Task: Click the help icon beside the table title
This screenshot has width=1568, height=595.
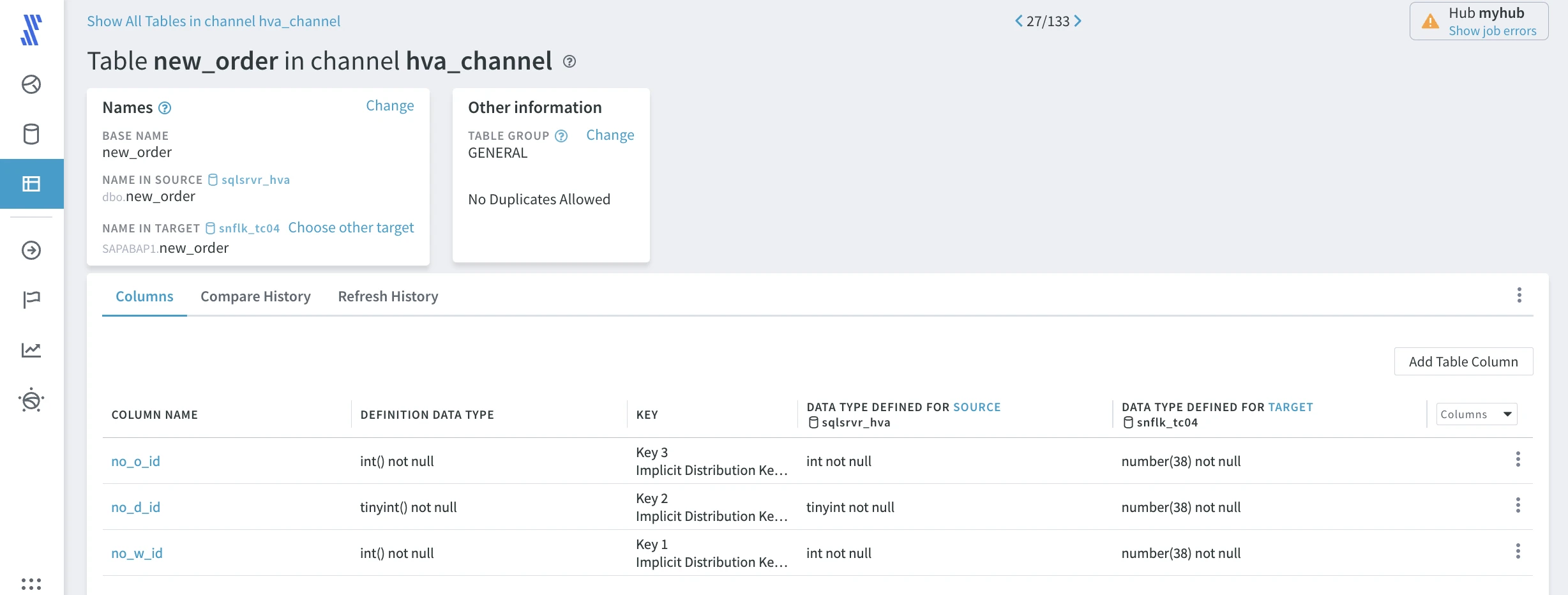Action: point(569,61)
